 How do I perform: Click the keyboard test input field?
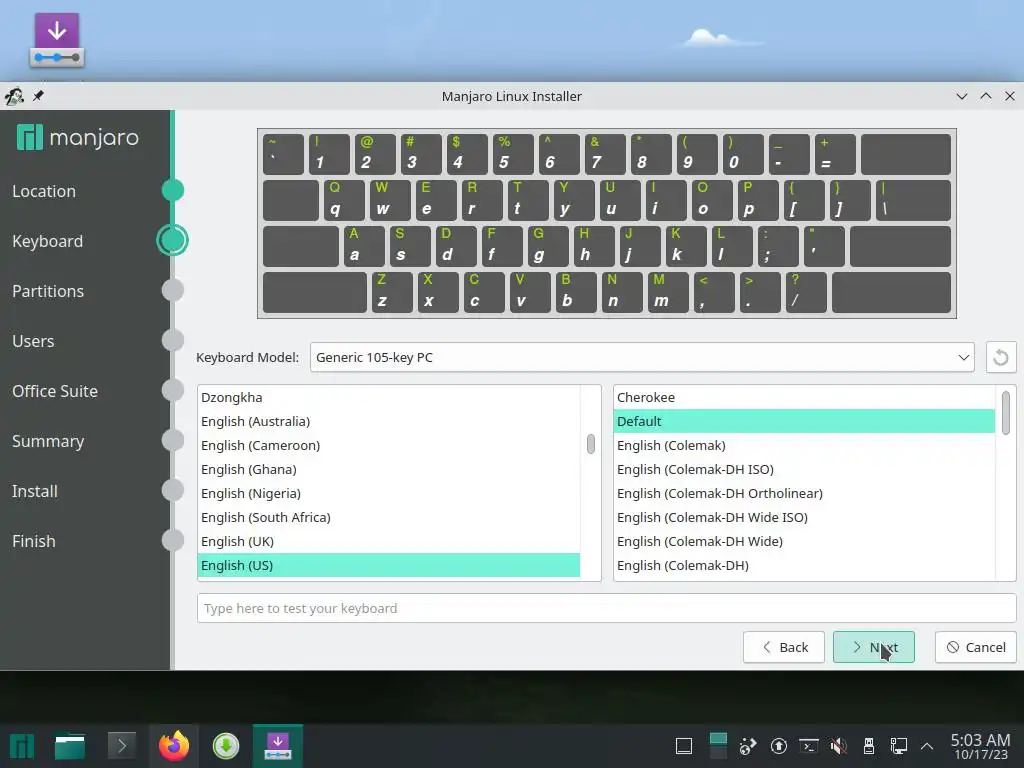click(x=606, y=608)
